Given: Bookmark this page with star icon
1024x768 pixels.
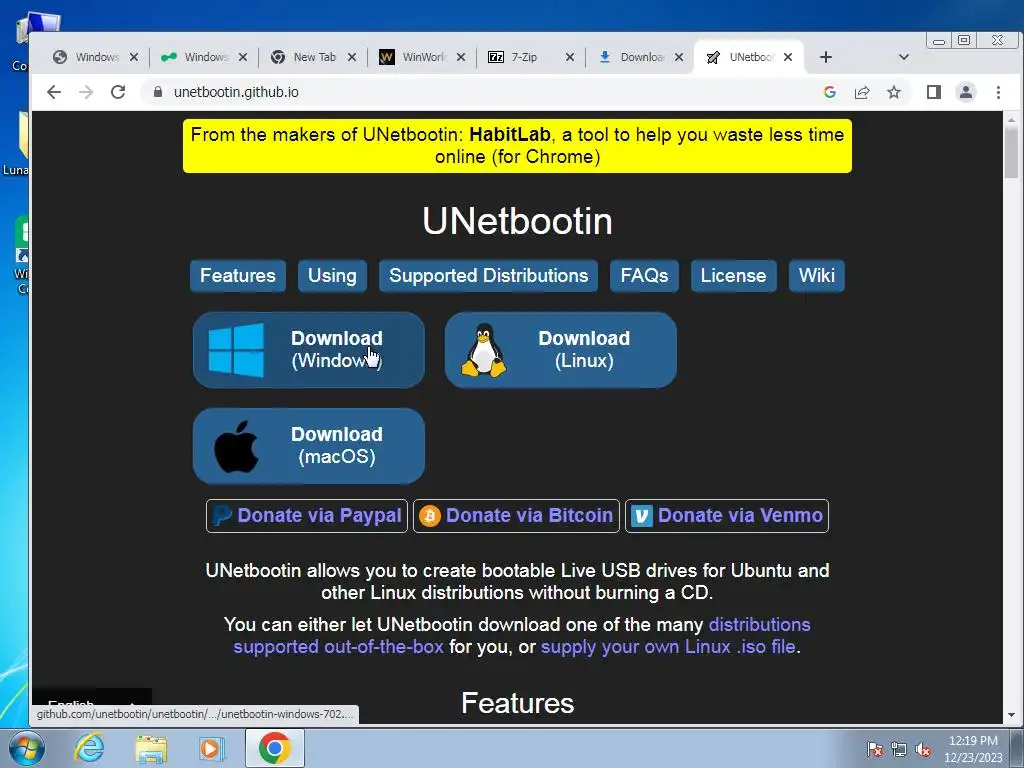Looking at the screenshot, I should point(894,92).
